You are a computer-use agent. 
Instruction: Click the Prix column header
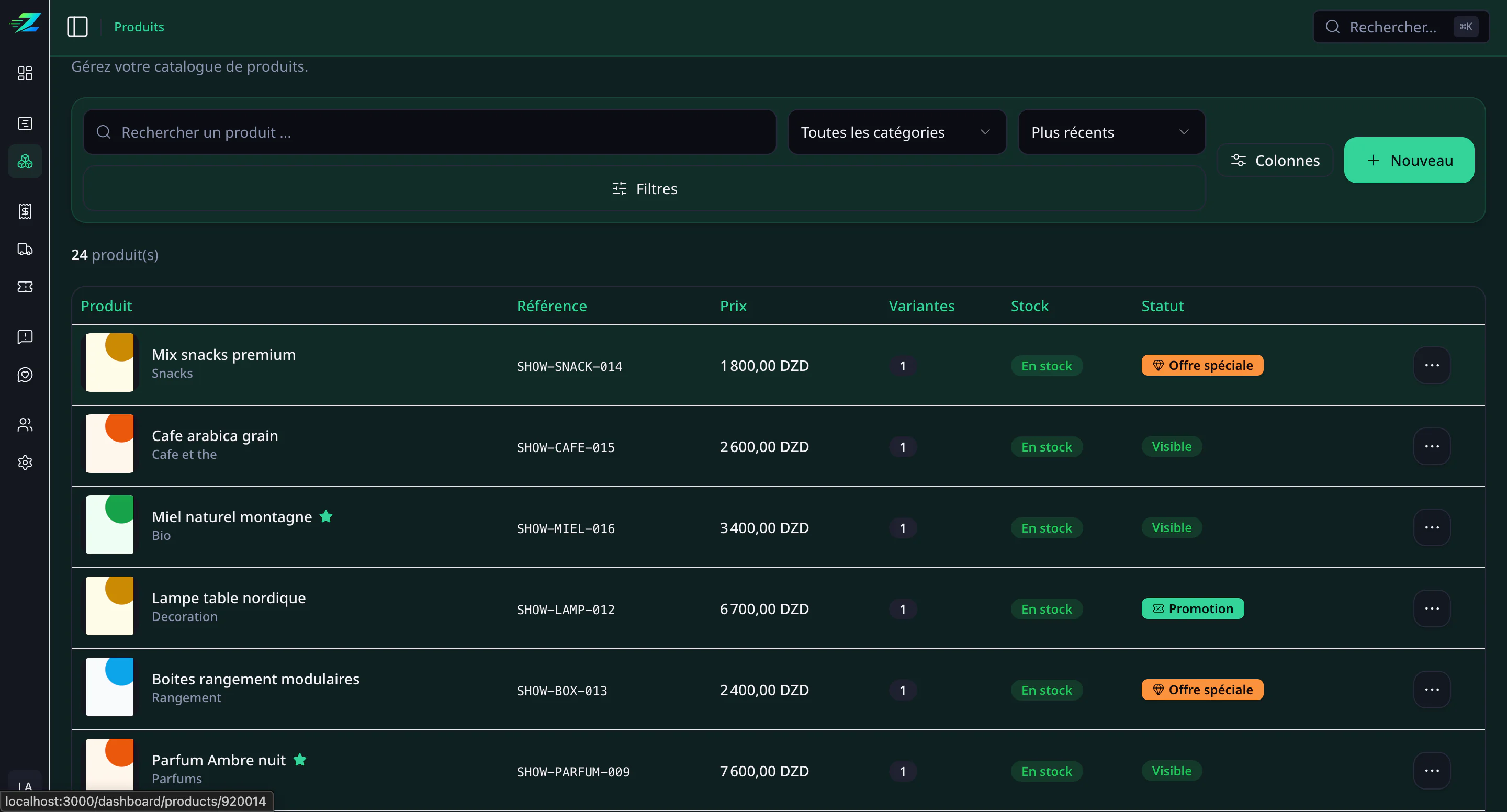(x=733, y=306)
